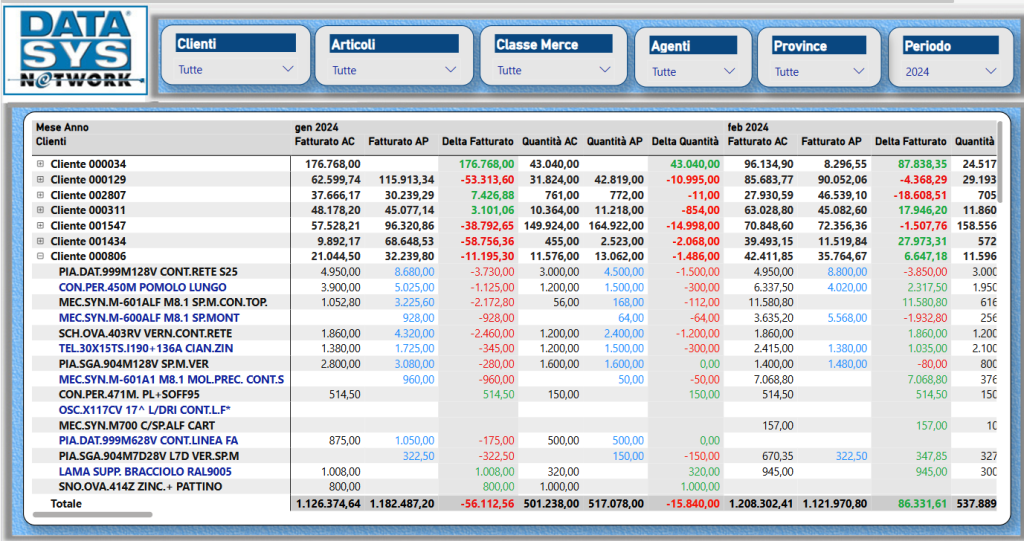Open the Clienti filter dropdown
The height and width of the screenshot is (541, 1024).
pyautogui.click(x=288, y=70)
